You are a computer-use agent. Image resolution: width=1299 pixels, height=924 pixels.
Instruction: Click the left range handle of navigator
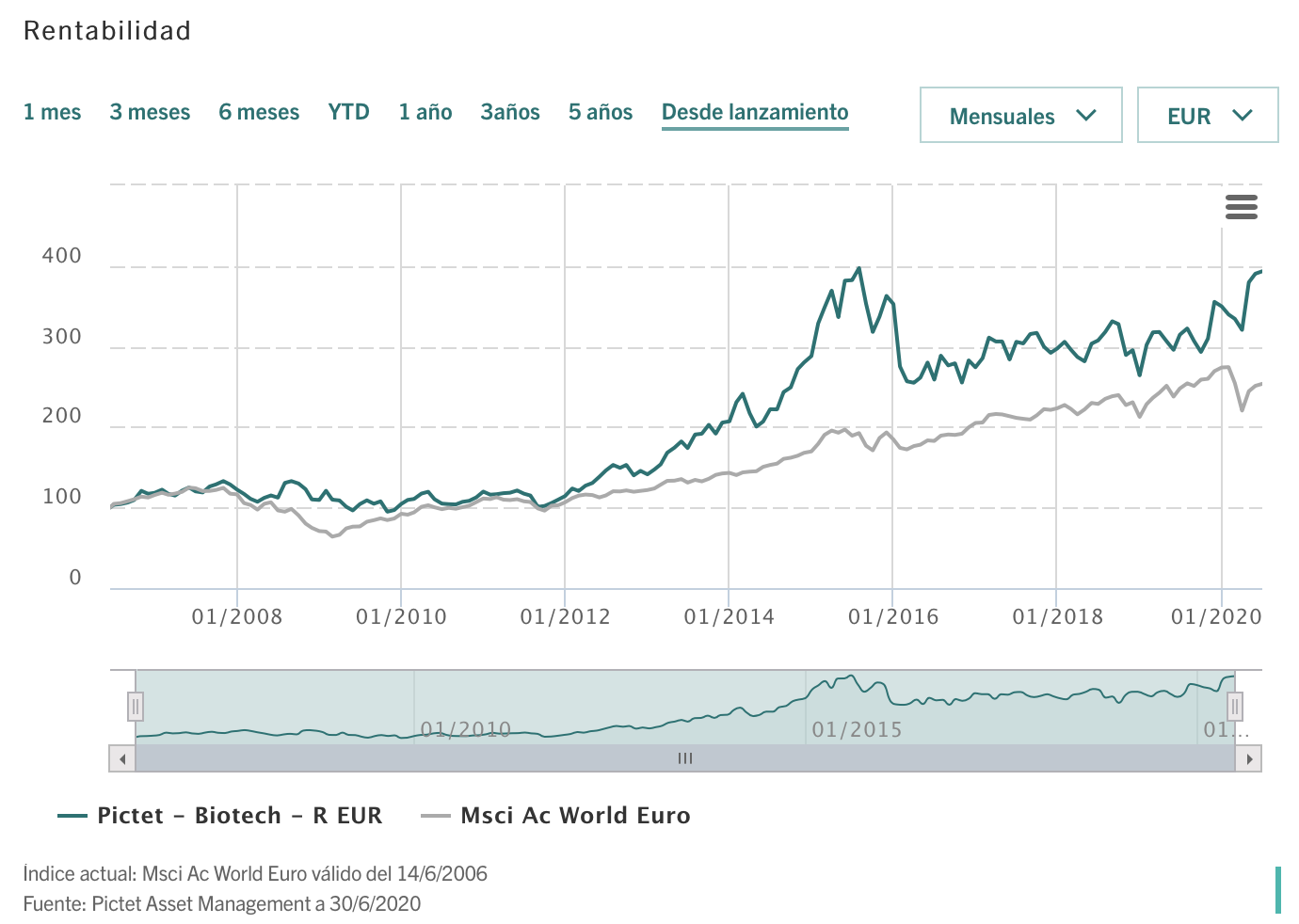[x=136, y=706]
